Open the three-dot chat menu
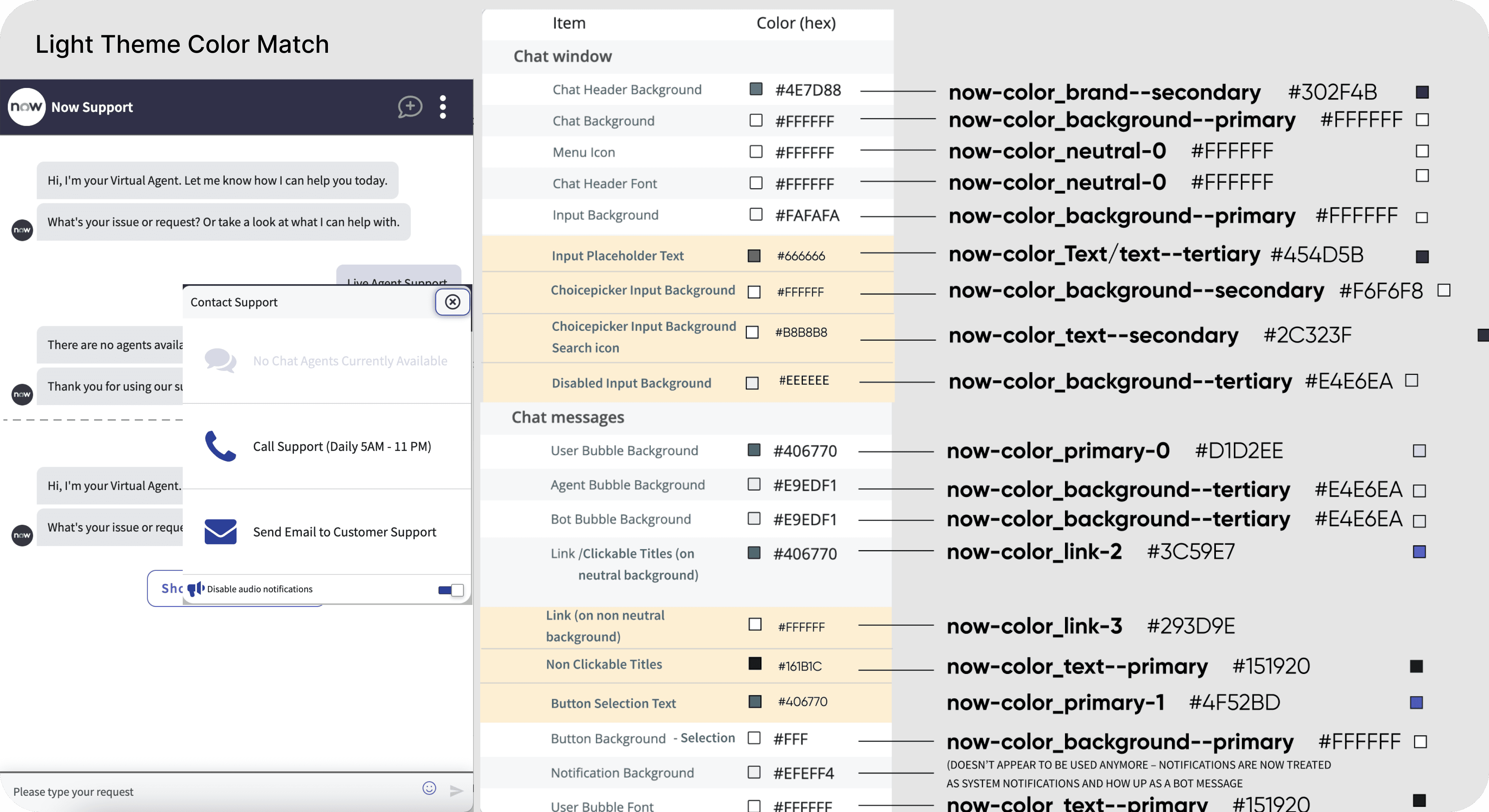Viewport: 1489px width, 812px height. (x=443, y=107)
